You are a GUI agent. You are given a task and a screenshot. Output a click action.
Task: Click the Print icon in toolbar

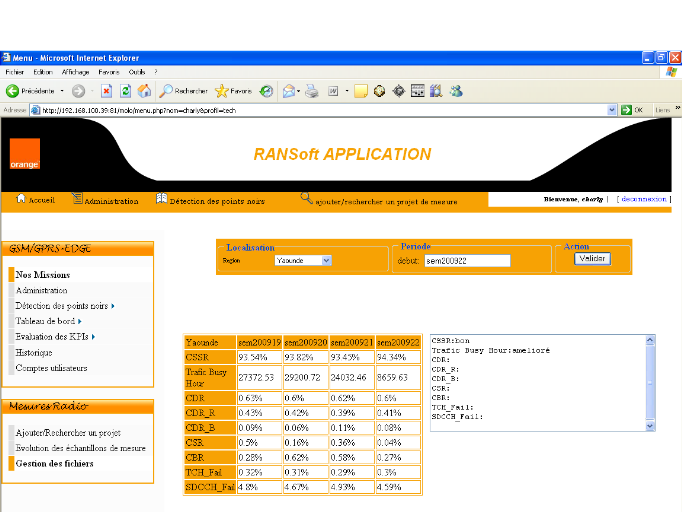312,91
